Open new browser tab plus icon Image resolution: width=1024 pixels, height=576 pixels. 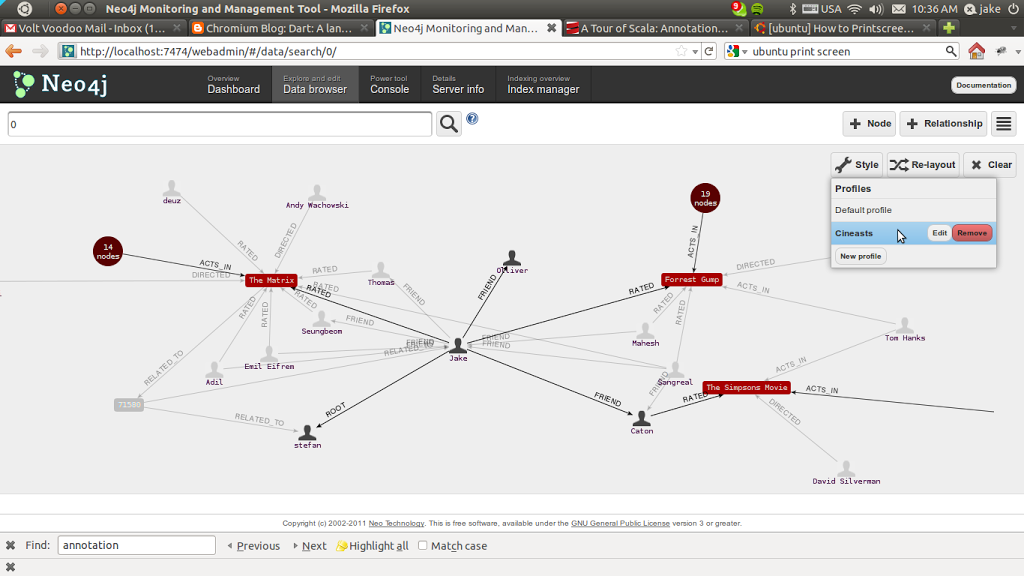[949, 28]
